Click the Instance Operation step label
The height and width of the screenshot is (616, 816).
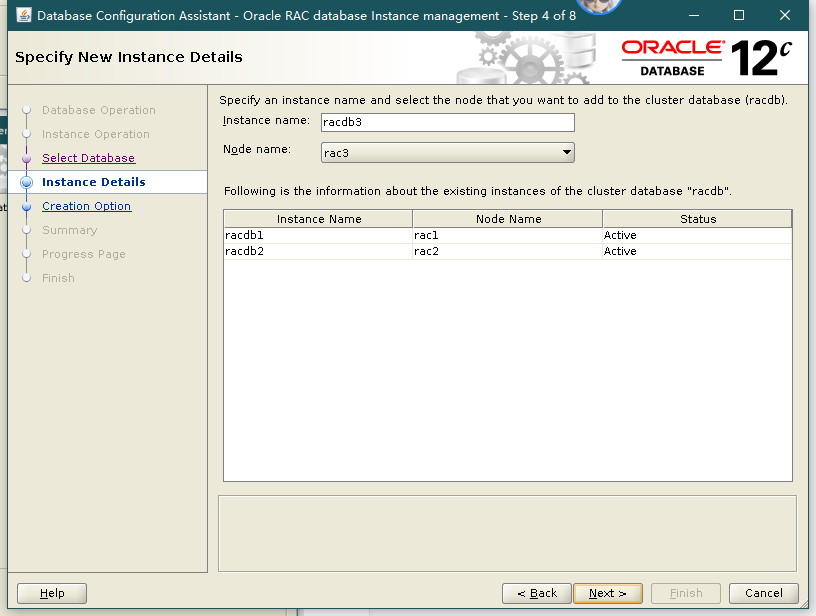[96, 134]
